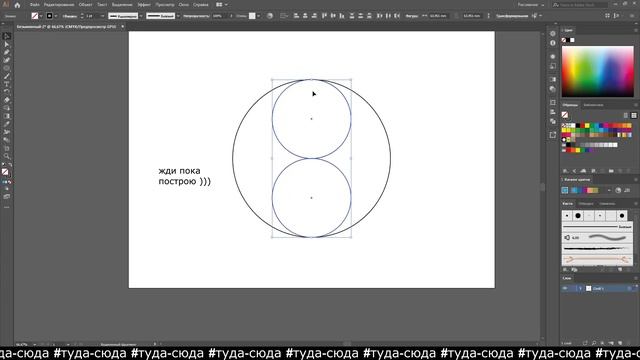Open the Info (i) panel icon in dock

pyautogui.click(x=553, y=43)
